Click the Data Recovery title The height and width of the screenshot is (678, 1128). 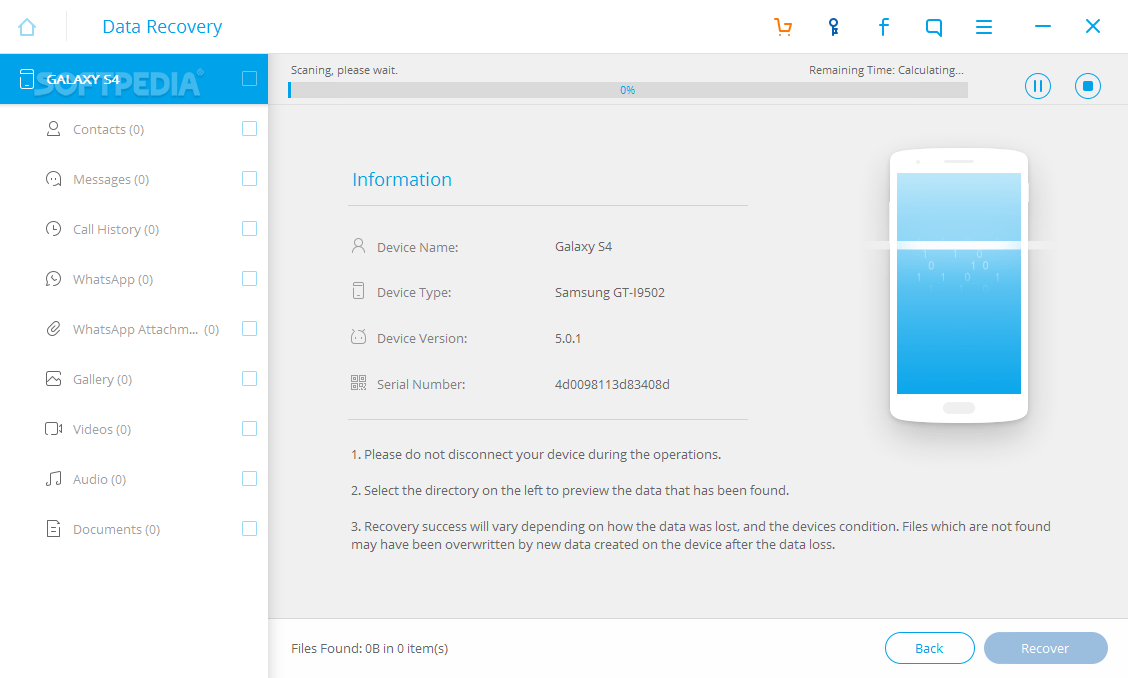162,27
